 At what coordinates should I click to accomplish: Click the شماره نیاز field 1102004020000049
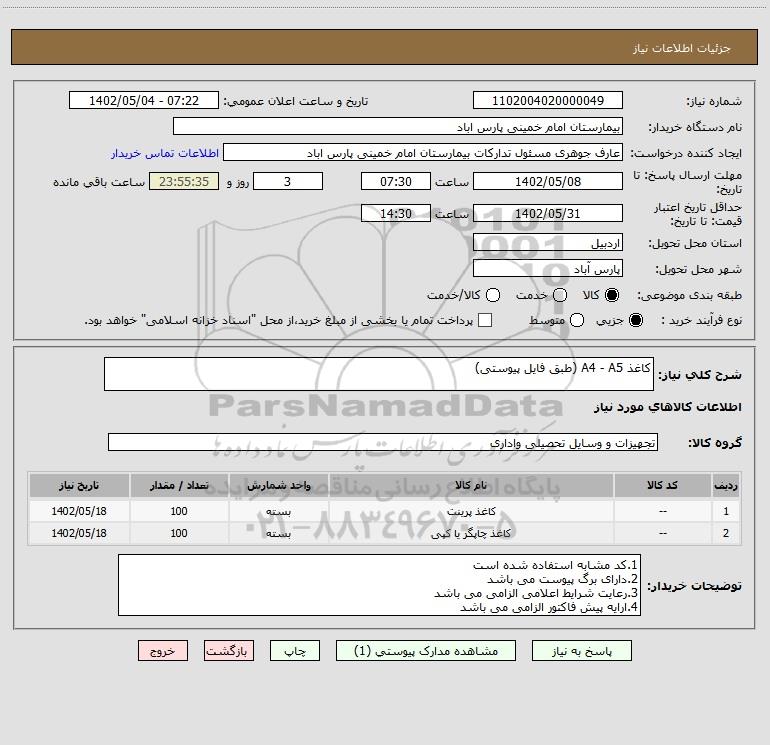click(548, 100)
